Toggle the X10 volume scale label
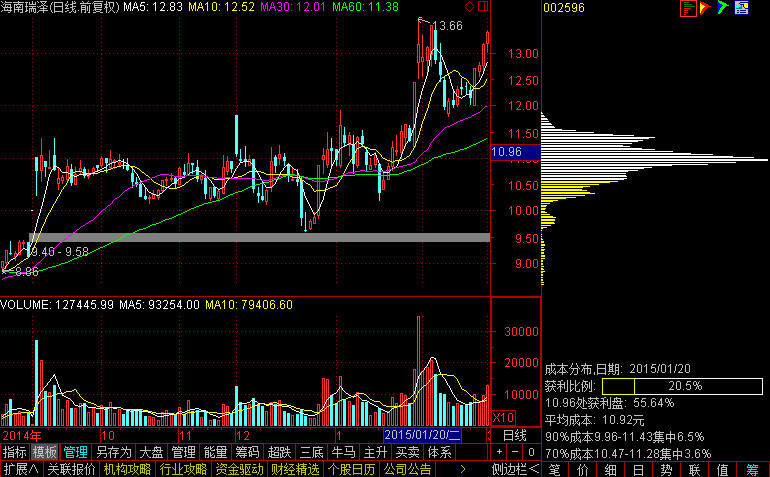This screenshot has width=770, height=477. click(503, 417)
